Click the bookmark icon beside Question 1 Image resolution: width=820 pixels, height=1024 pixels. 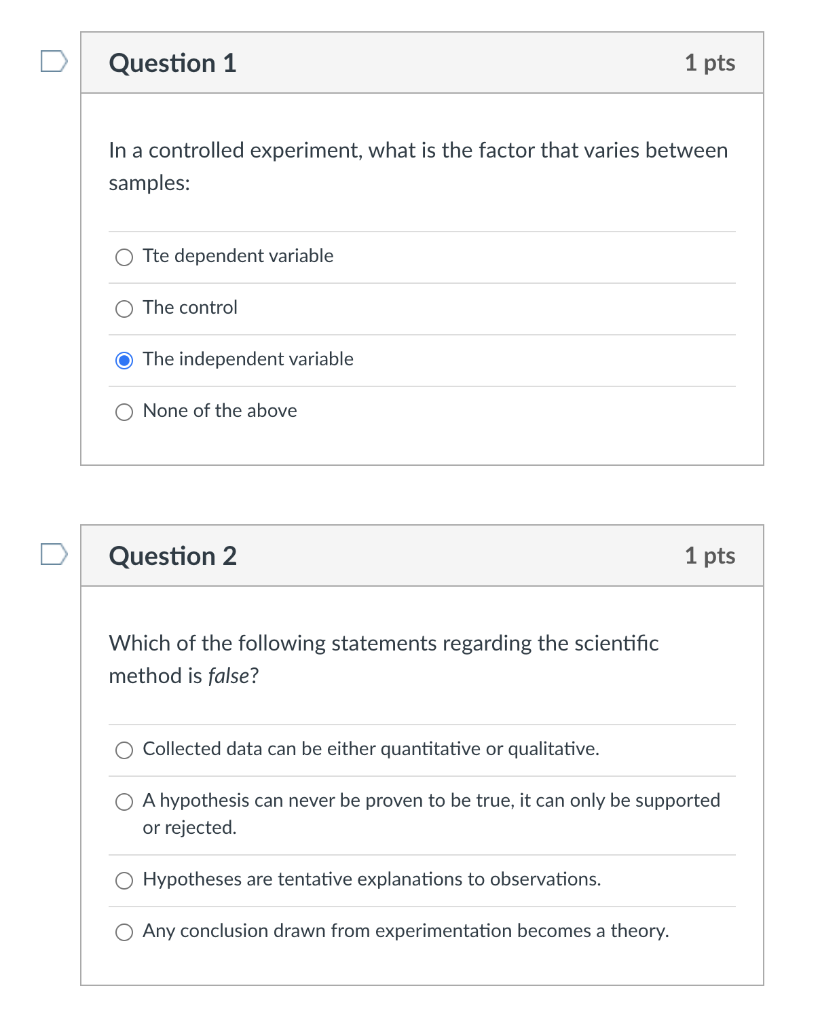55,61
